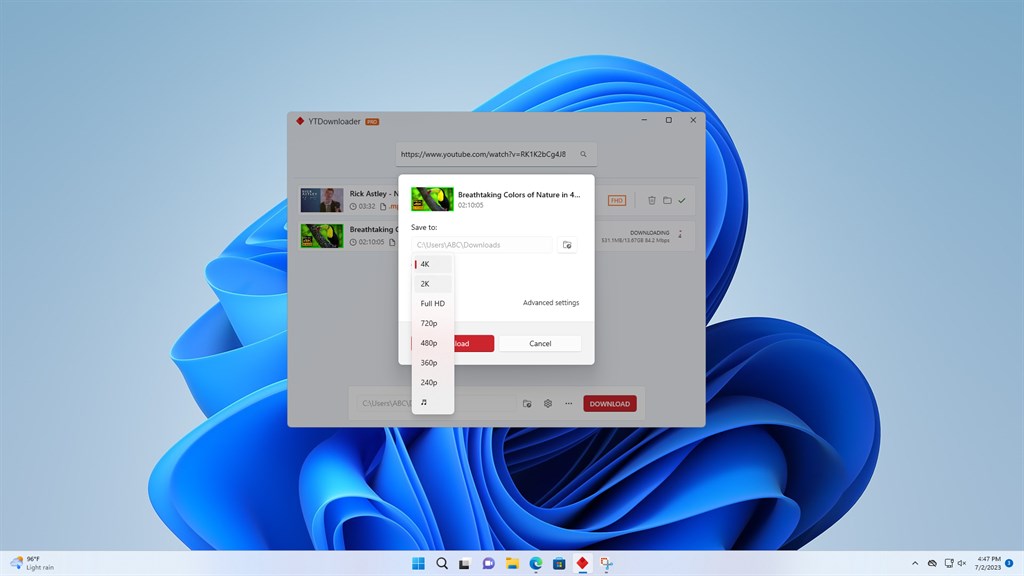This screenshot has height=576, width=1024.
Task: Open Snipping Tool from taskbar
Action: (606, 563)
